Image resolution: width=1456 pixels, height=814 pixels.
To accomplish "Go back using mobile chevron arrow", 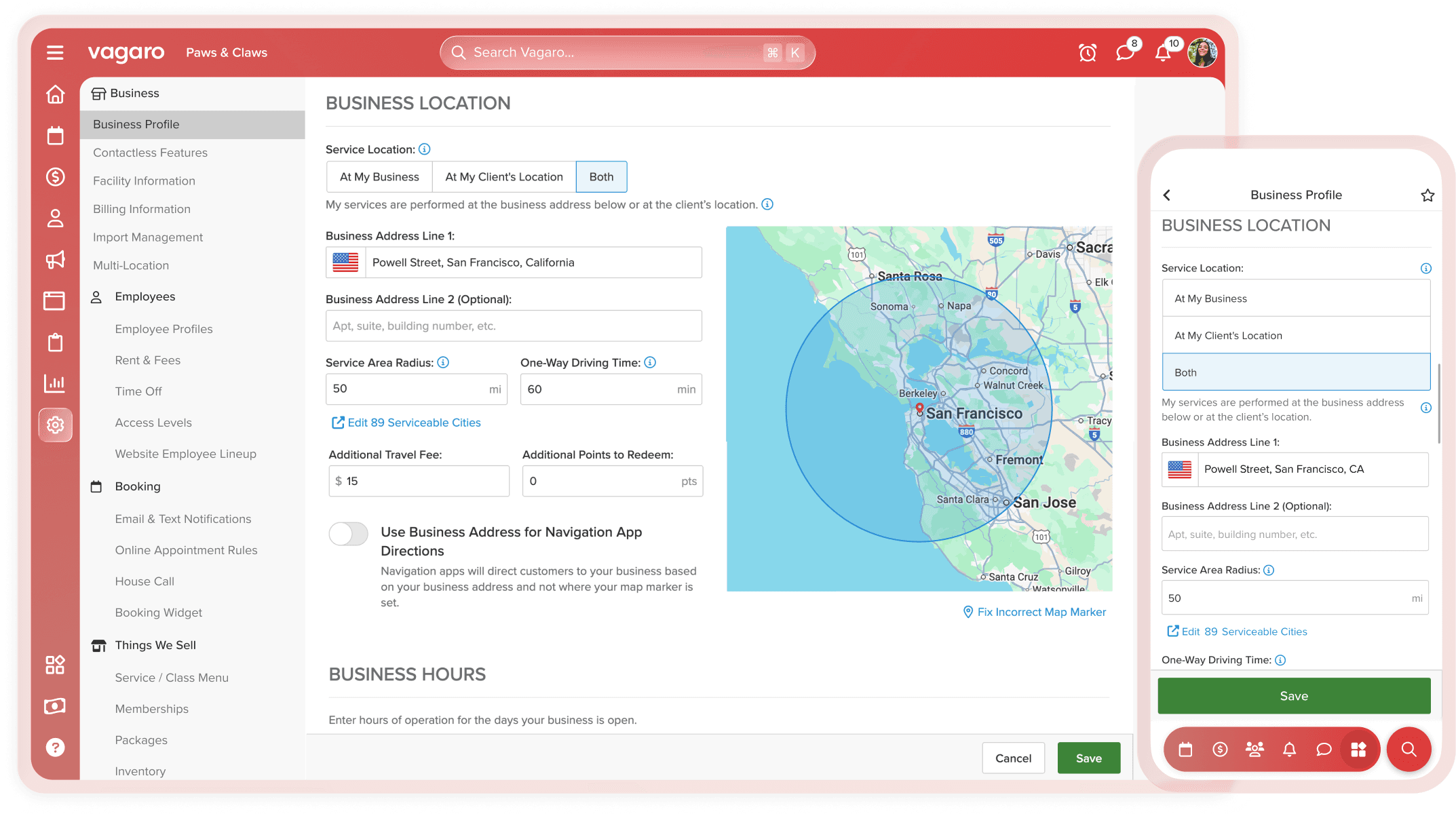I will [x=1167, y=195].
